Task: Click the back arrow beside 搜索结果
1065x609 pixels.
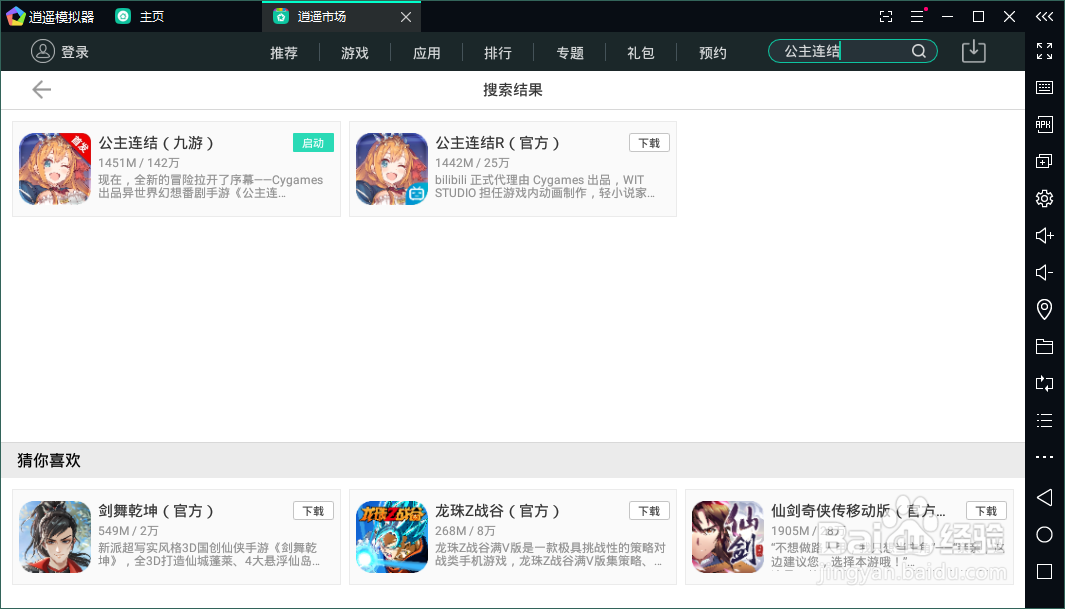Action: point(41,90)
